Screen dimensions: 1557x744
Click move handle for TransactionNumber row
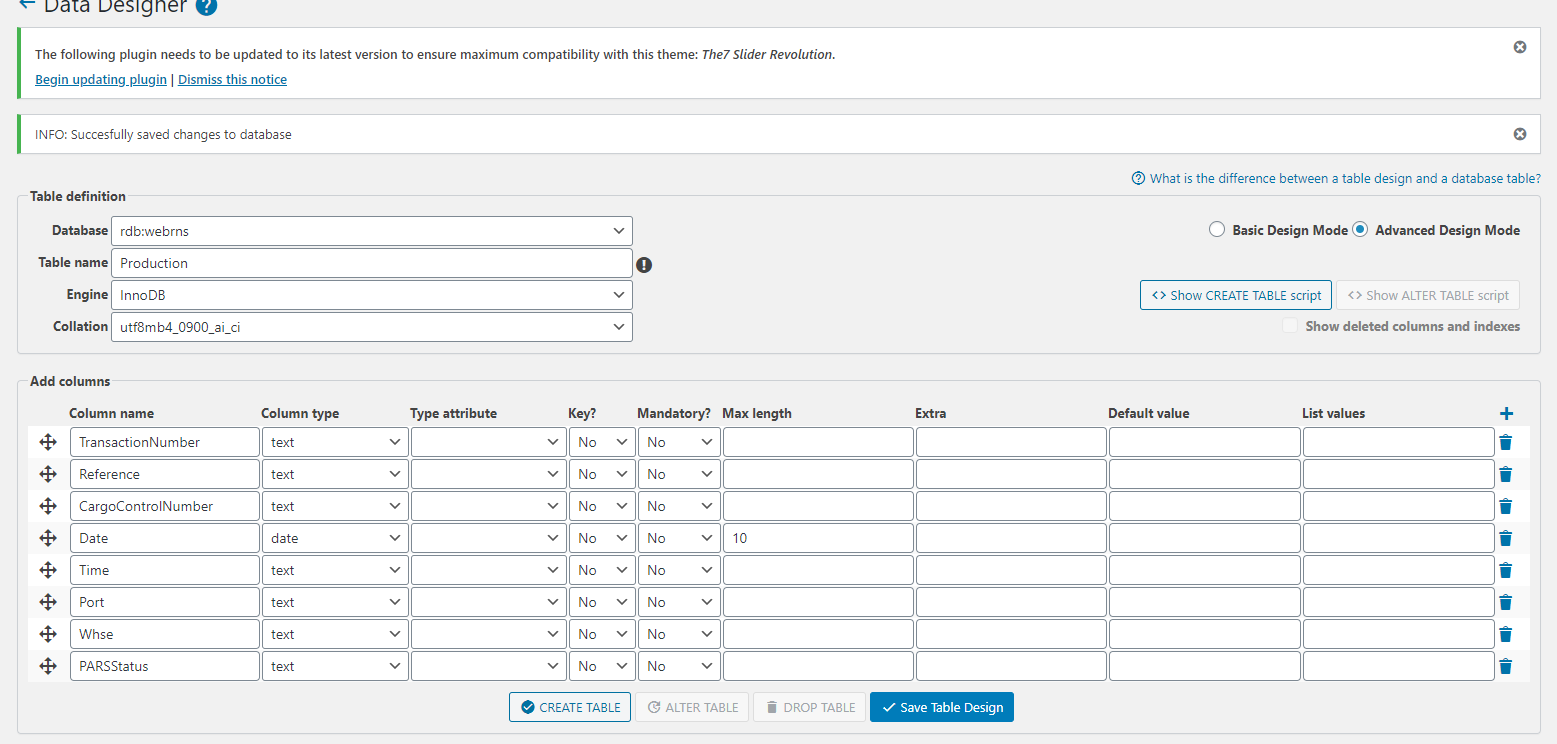click(48, 442)
